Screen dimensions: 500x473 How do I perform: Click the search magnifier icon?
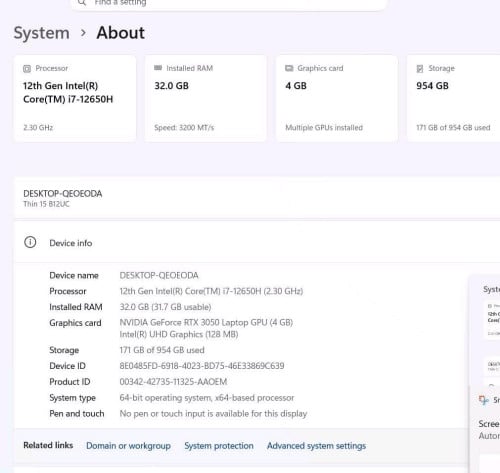[x=82, y=3]
